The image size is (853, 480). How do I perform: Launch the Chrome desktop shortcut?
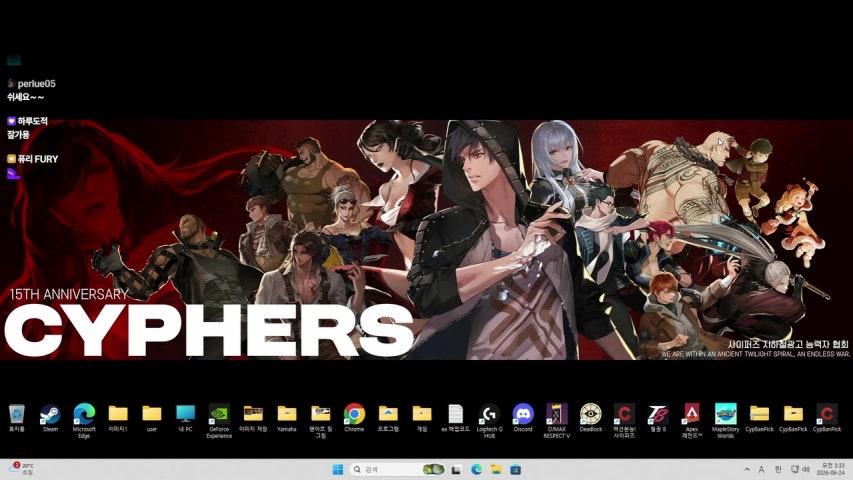[x=354, y=417]
